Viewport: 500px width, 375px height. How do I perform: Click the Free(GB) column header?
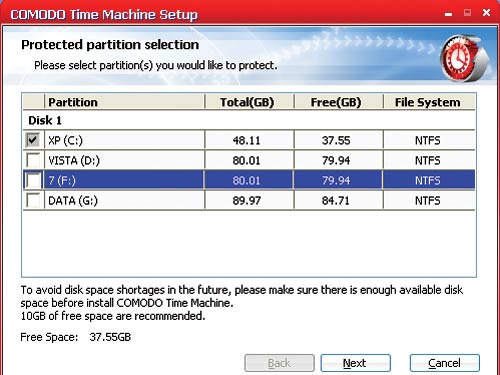[x=338, y=102]
